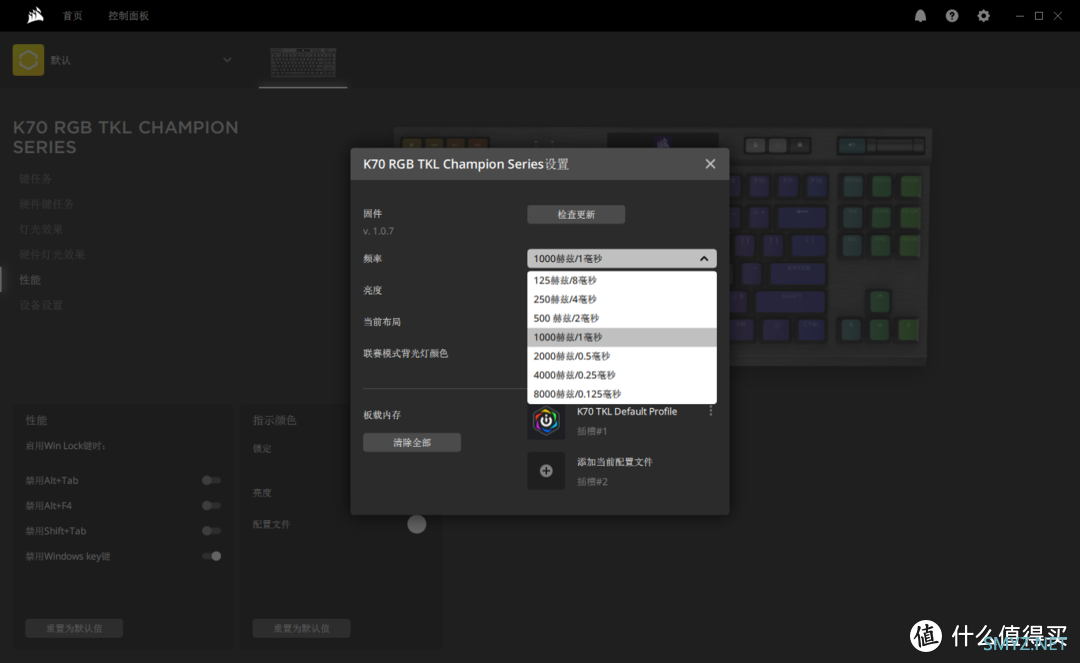Toggle 禁用Windows key键 switch
Image resolution: width=1080 pixels, height=663 pixels.
211,556
